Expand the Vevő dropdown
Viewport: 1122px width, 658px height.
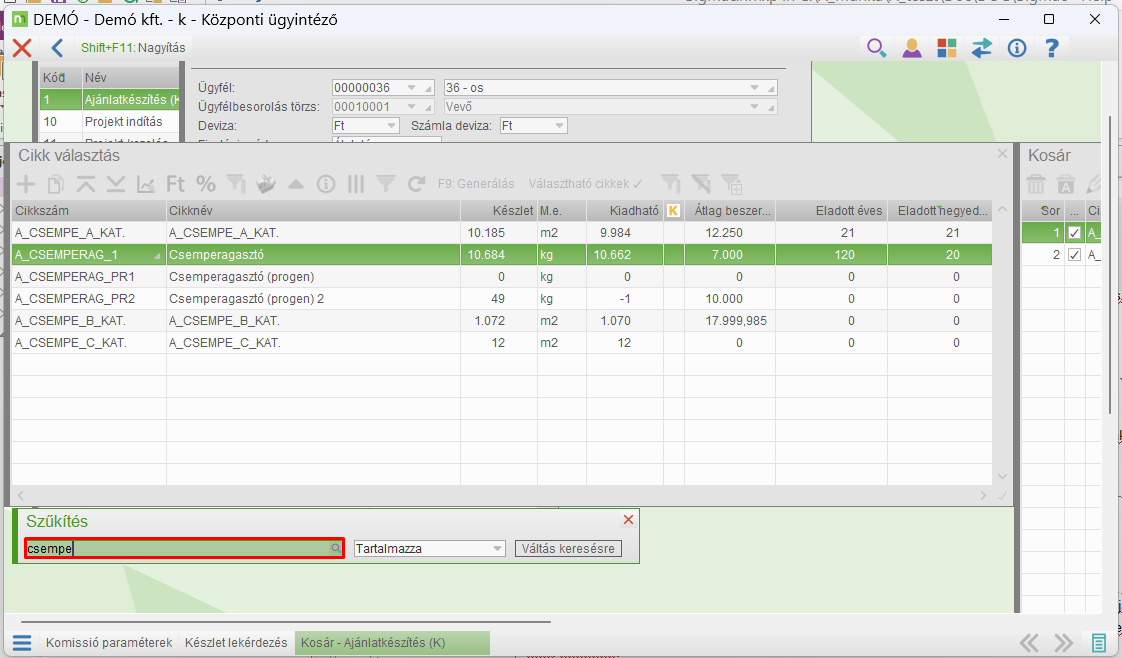(754, 107)
